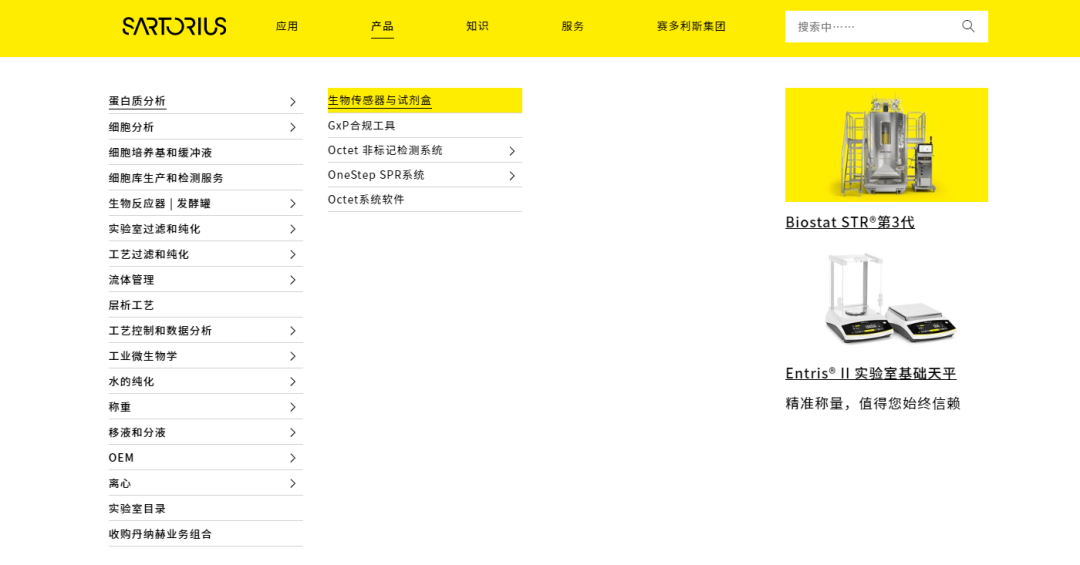This screenshot has height=565, width=1080.
Task: Click 移液和分液 label
Action: coord(137,433)
